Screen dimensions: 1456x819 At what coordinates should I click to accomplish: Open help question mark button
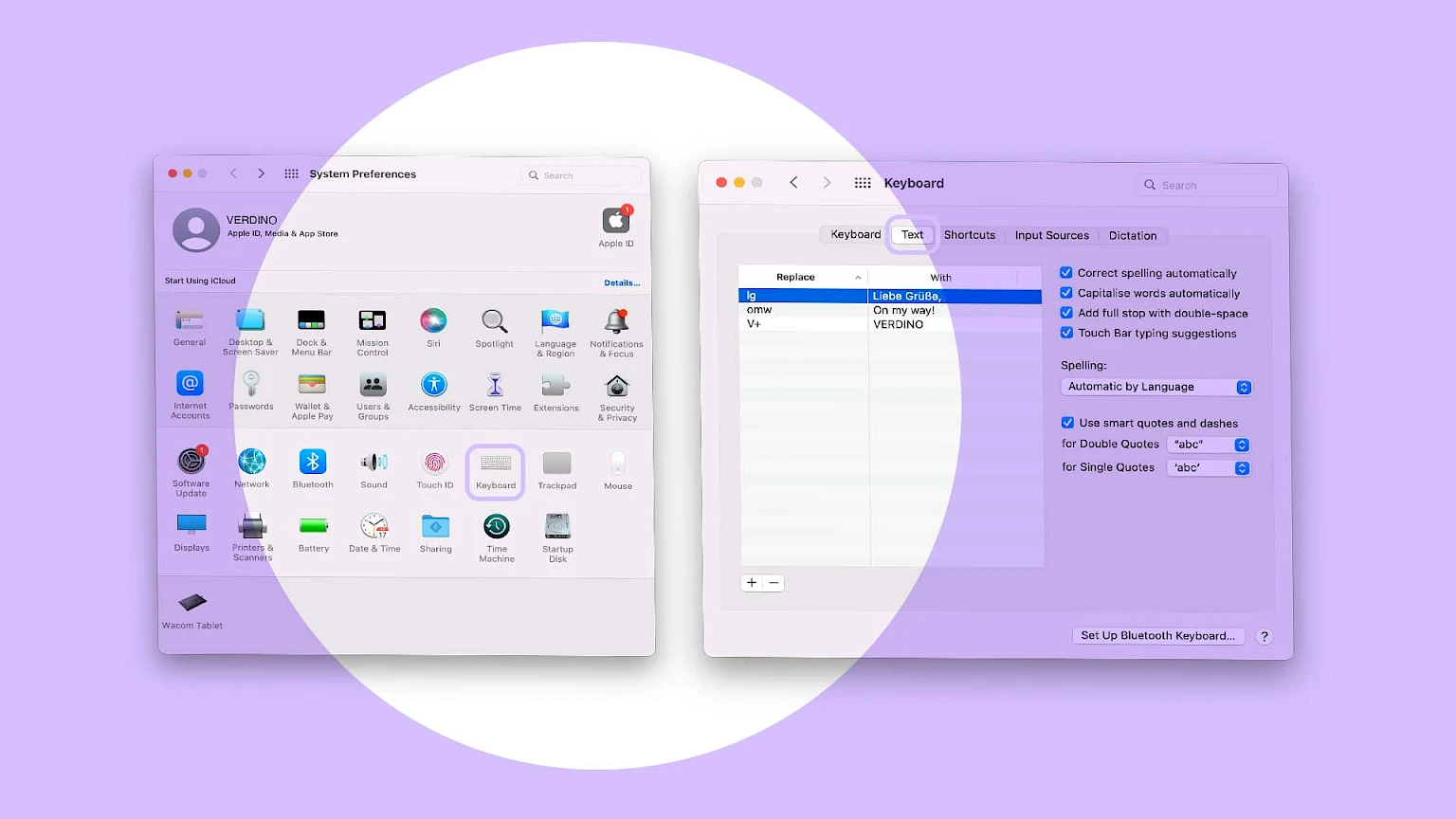[1264, 637]
